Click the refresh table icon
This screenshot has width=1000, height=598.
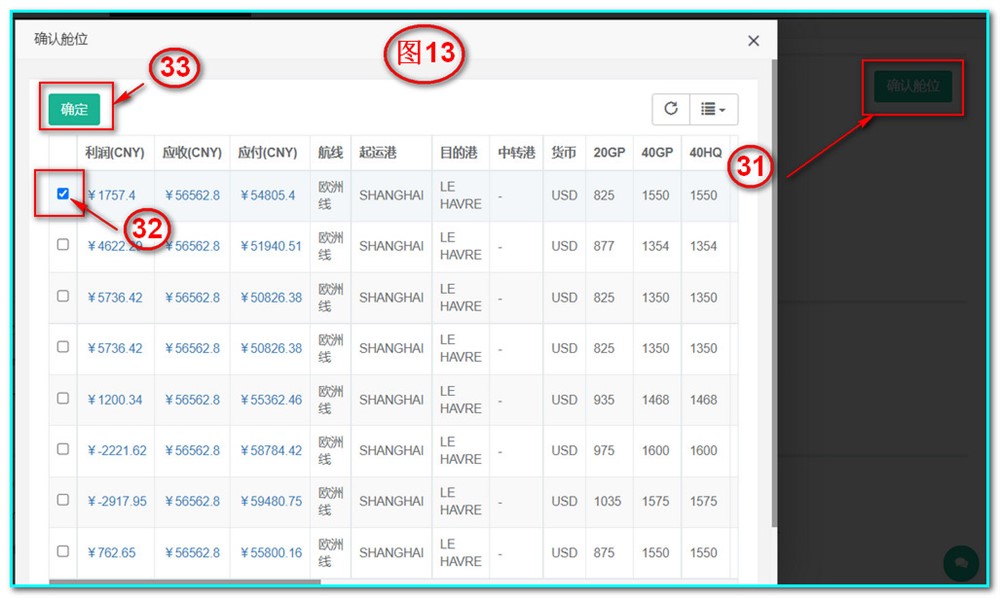click(x=671, y=109)
